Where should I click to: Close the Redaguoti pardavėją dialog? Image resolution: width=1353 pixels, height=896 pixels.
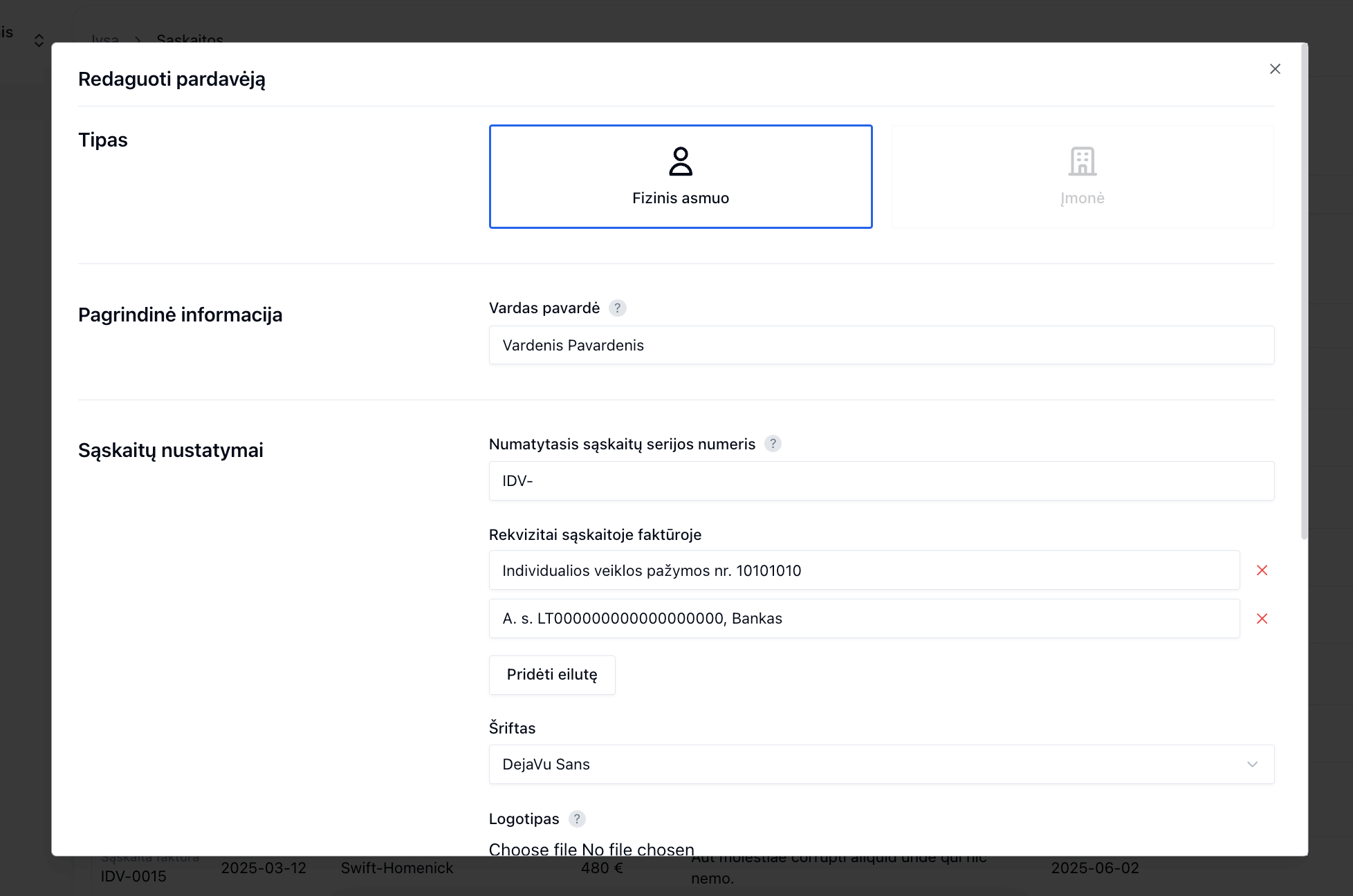1275,69
